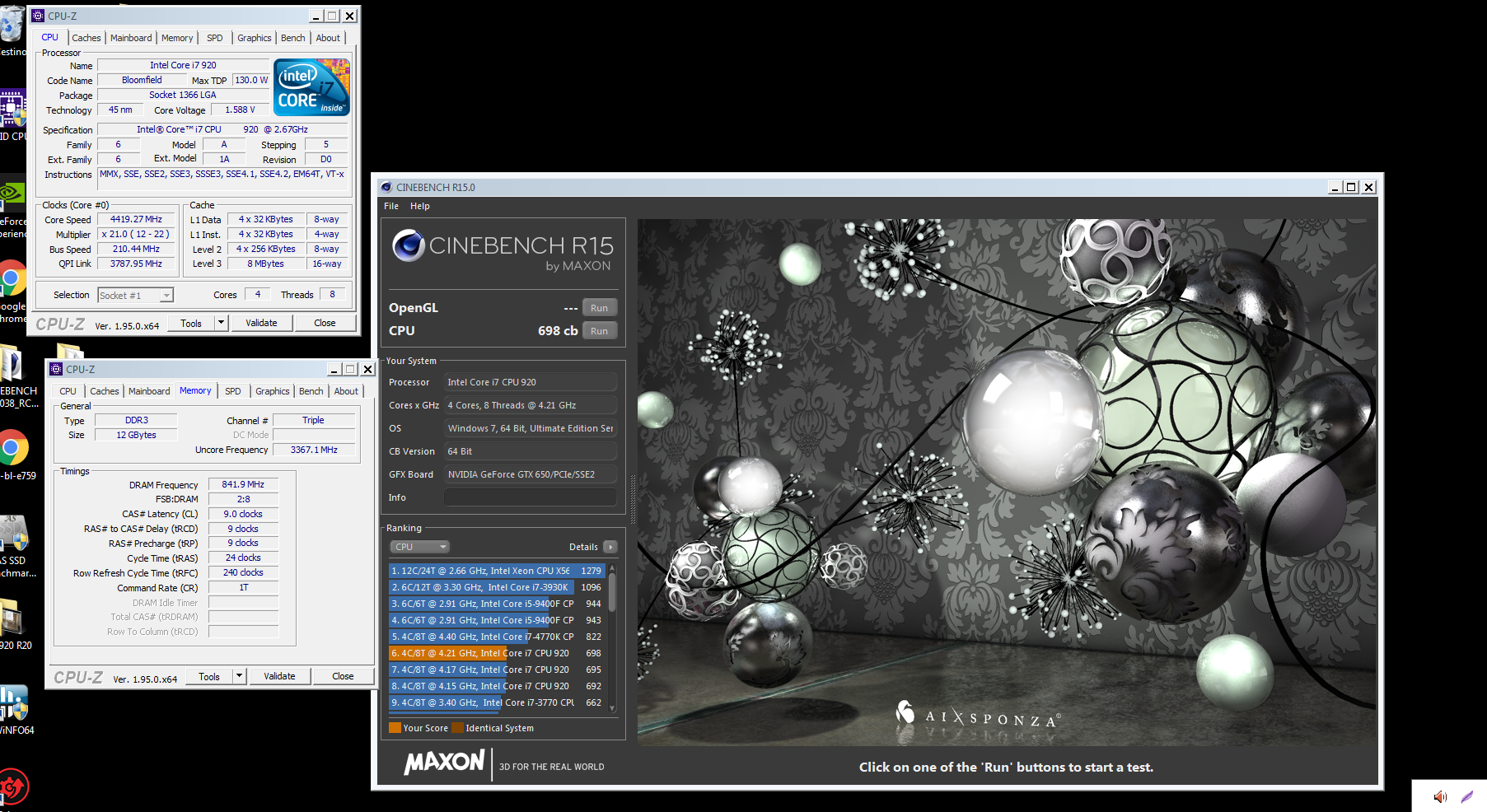1487x812 pixels.
Task: Select ranking entry 2 Core i7-3930K 1096
Action: [497, 587]
